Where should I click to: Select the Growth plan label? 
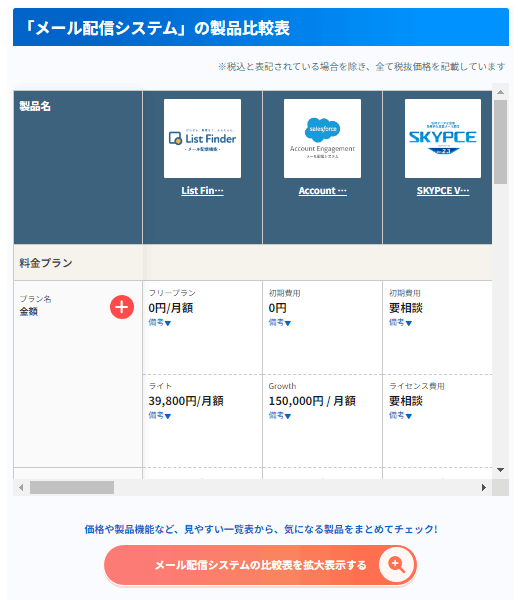click(x=282, y=386)
